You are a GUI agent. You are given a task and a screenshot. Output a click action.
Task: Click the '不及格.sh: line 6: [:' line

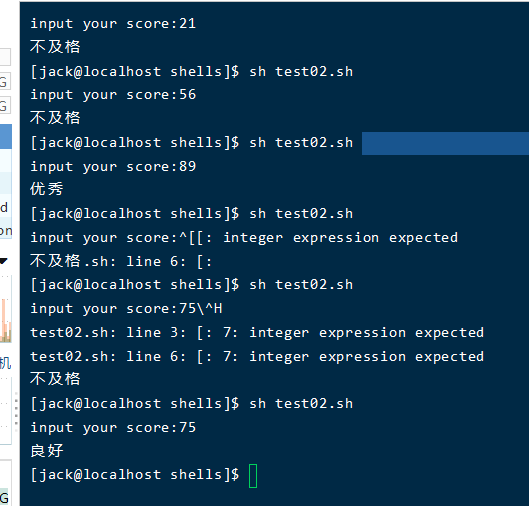pyautogui.click(x=121, y=261)
